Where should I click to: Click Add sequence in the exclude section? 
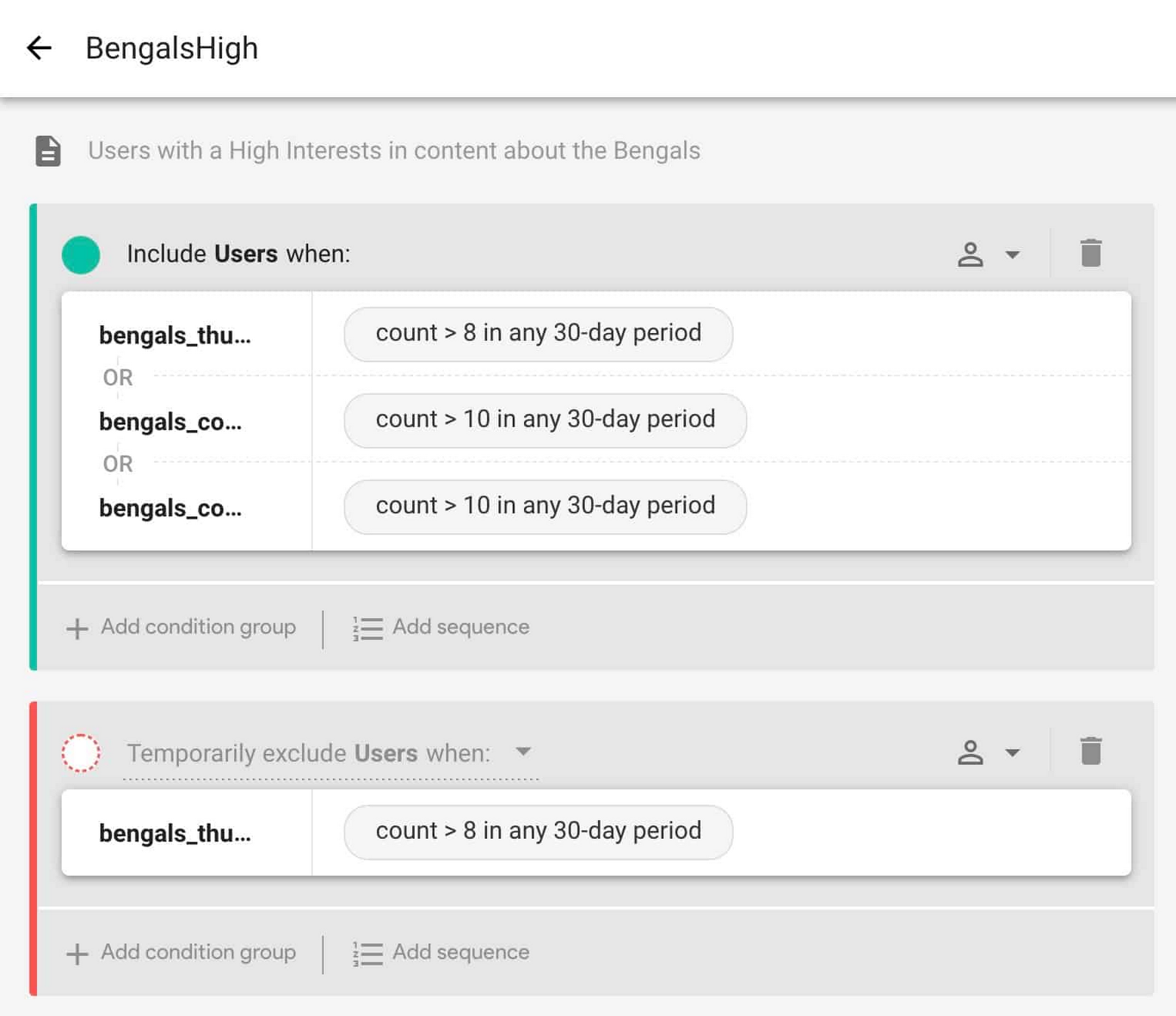(x=460, y=953)
